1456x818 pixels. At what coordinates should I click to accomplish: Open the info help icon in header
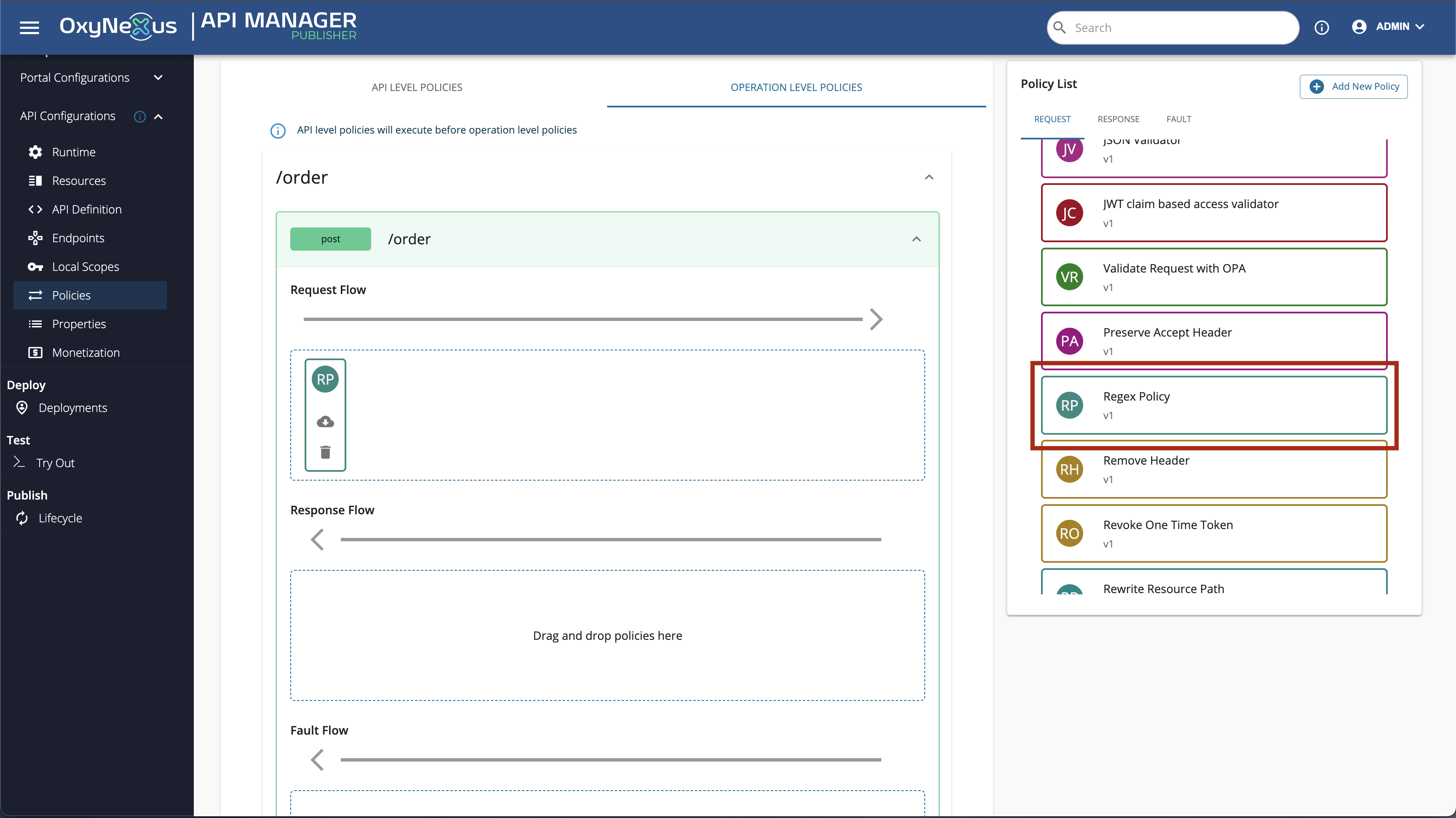click(x=1322, y=27)
